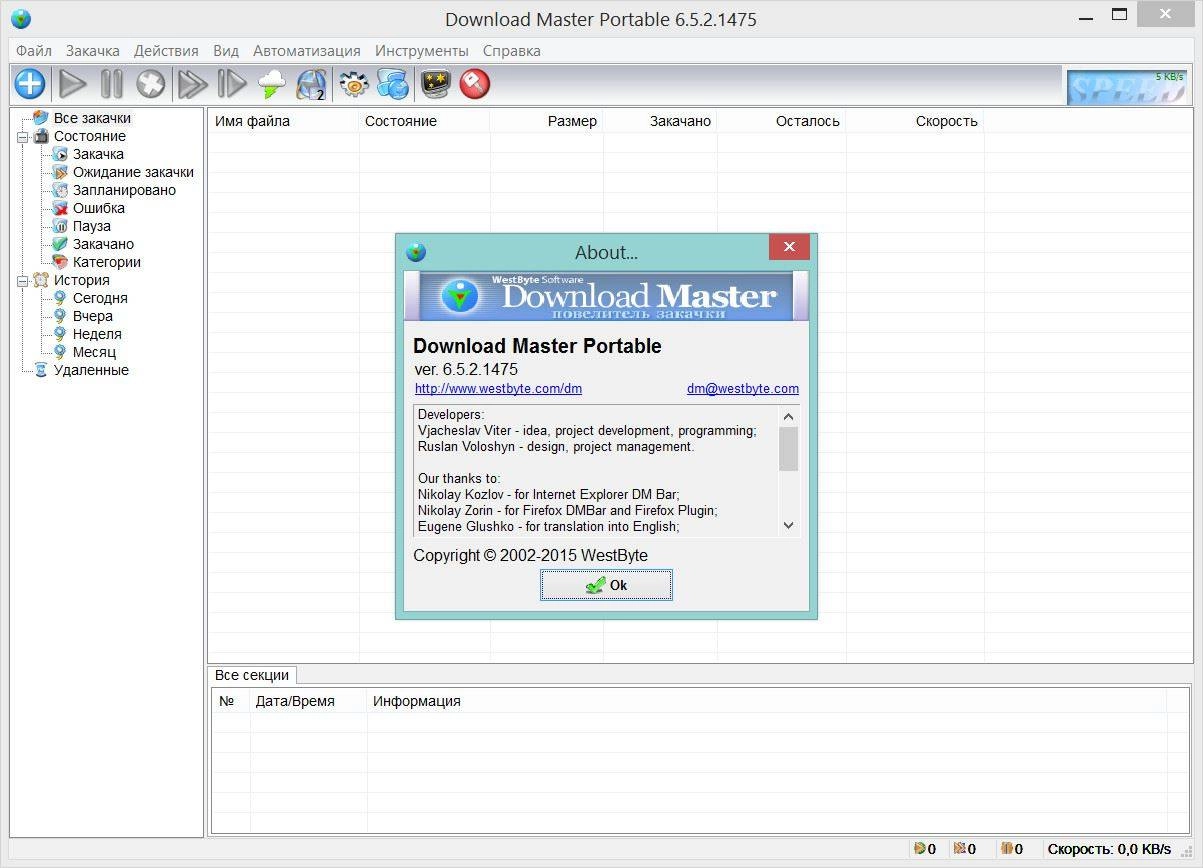Click the dm@westbyte.com email link
1203x868 pixels.
[x=743, y=389]
